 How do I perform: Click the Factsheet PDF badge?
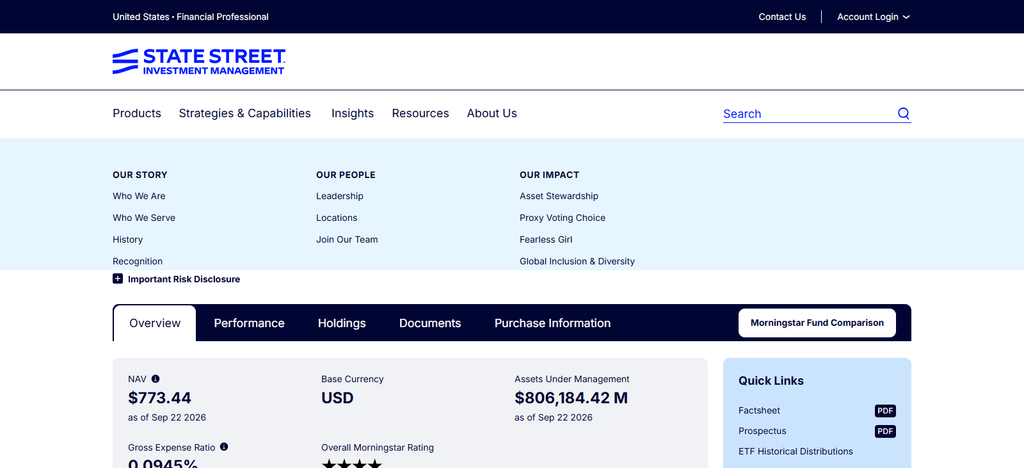(x=885, y=411)
